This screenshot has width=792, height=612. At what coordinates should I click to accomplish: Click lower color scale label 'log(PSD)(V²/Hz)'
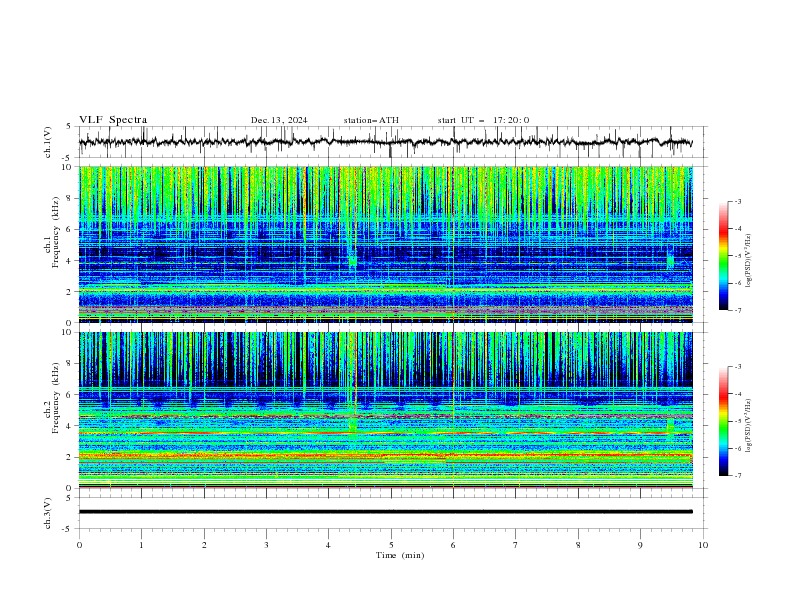[x=749, y=426]
